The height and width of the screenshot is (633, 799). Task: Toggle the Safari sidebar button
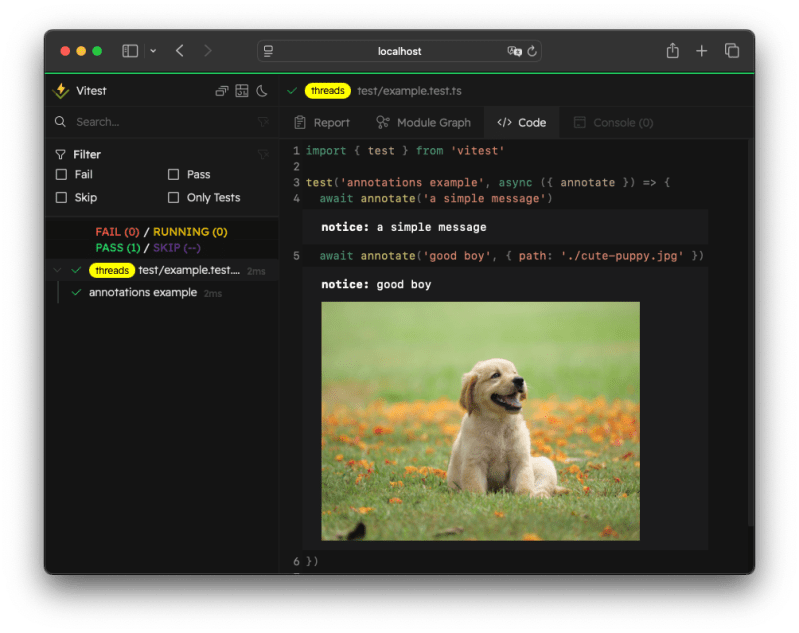[x=130, y=51]
